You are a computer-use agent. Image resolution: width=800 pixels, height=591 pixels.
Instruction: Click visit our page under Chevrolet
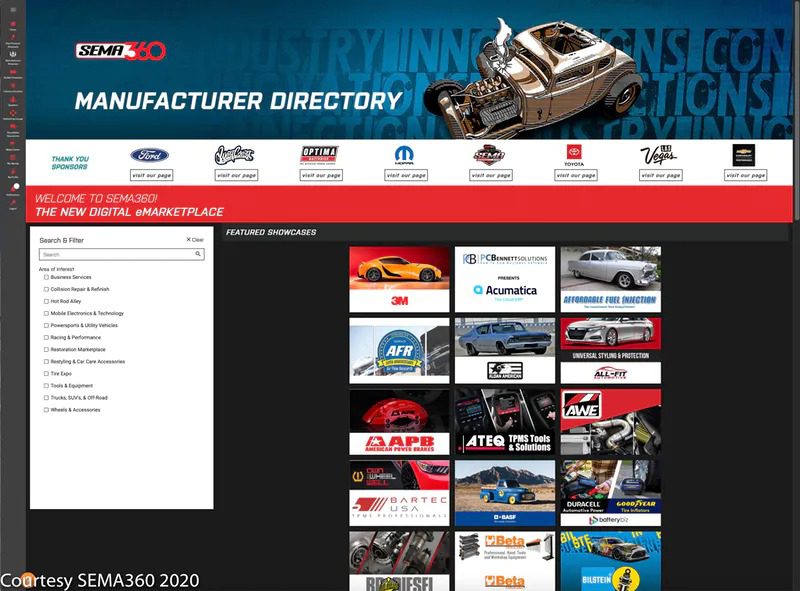click(x=745, y=175)
